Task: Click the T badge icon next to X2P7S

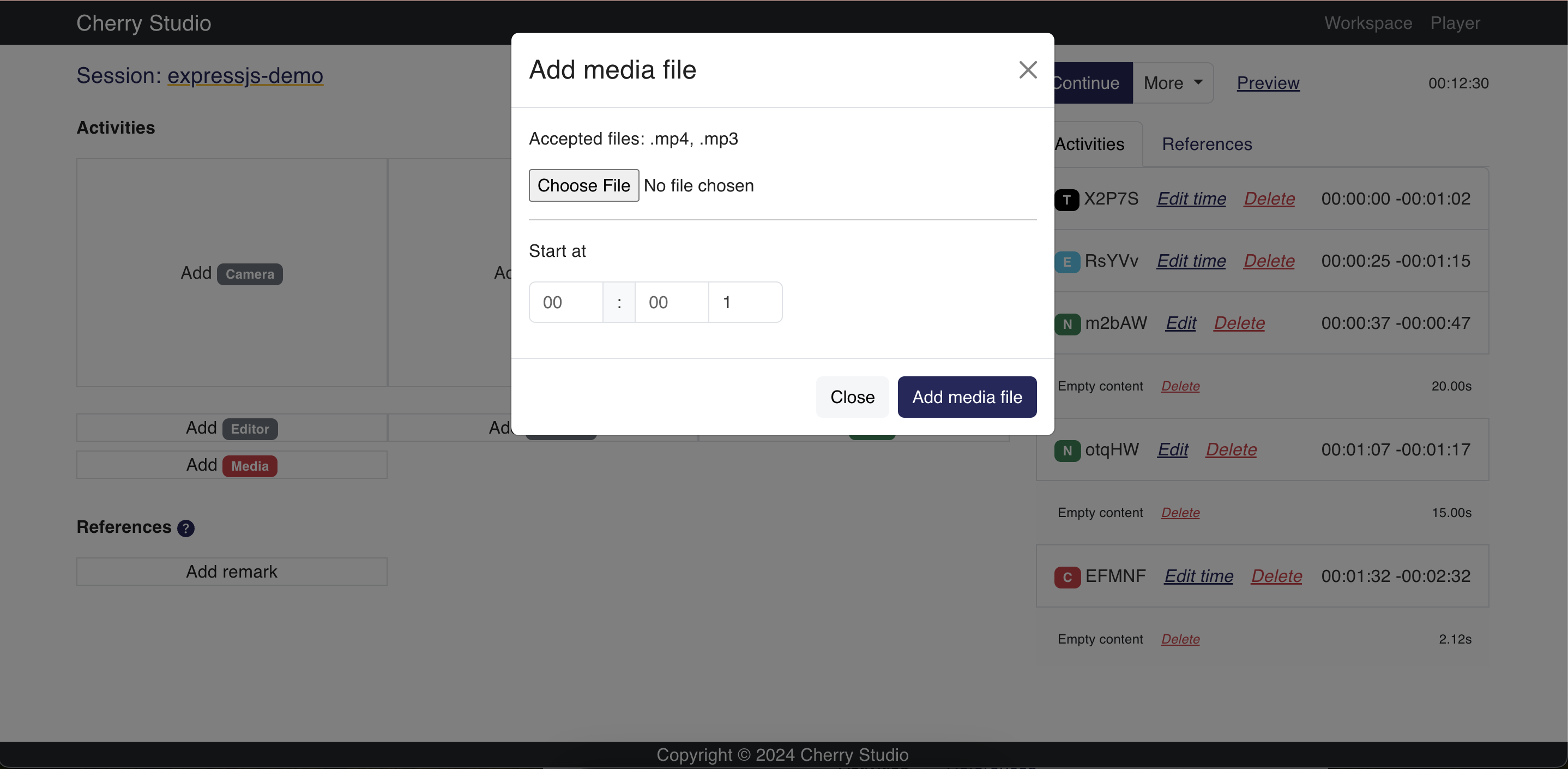Action: click(x=1066, y=200)
